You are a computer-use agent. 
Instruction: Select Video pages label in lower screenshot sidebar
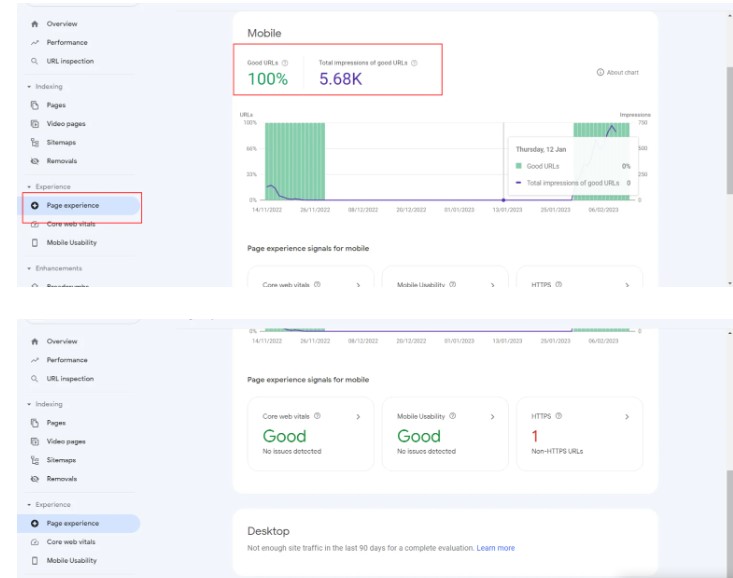[x=66, y=441]
